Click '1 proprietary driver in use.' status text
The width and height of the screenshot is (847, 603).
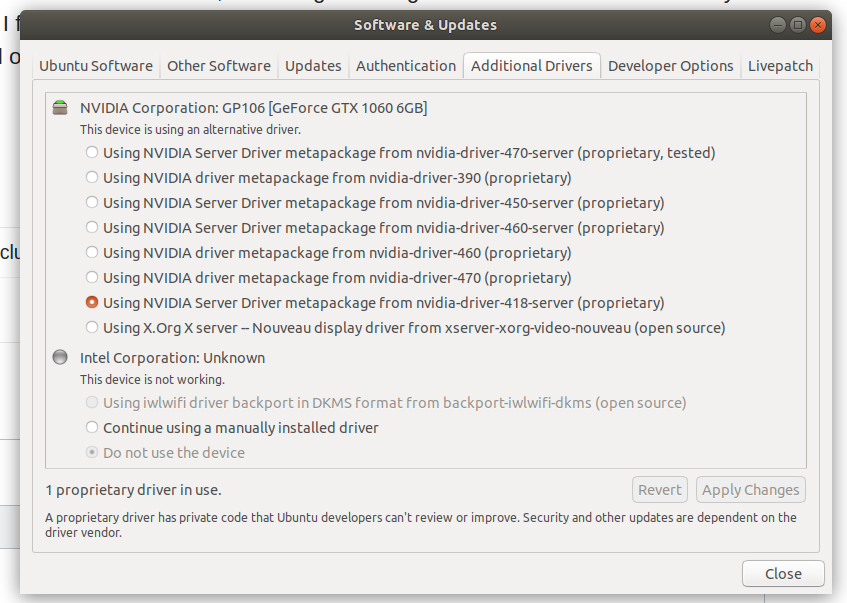pos(133,490)
